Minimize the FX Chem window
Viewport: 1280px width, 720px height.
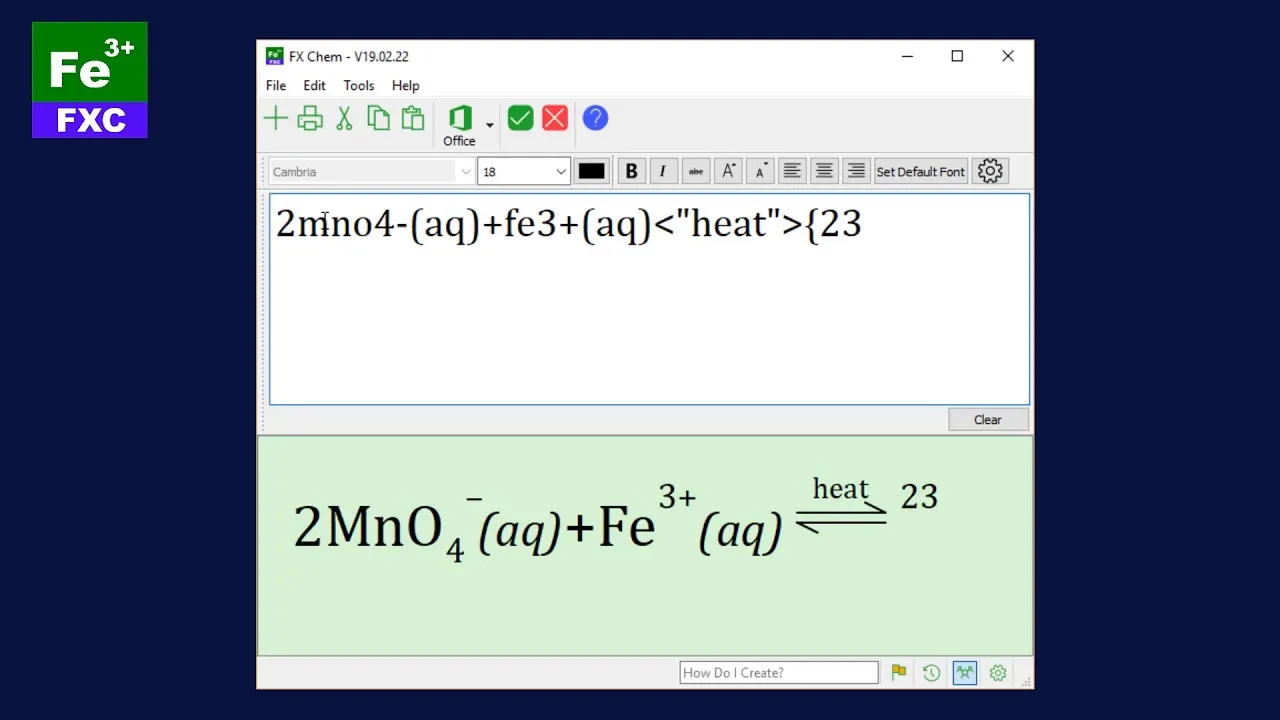pyautogui.click(x=907, y=57)
